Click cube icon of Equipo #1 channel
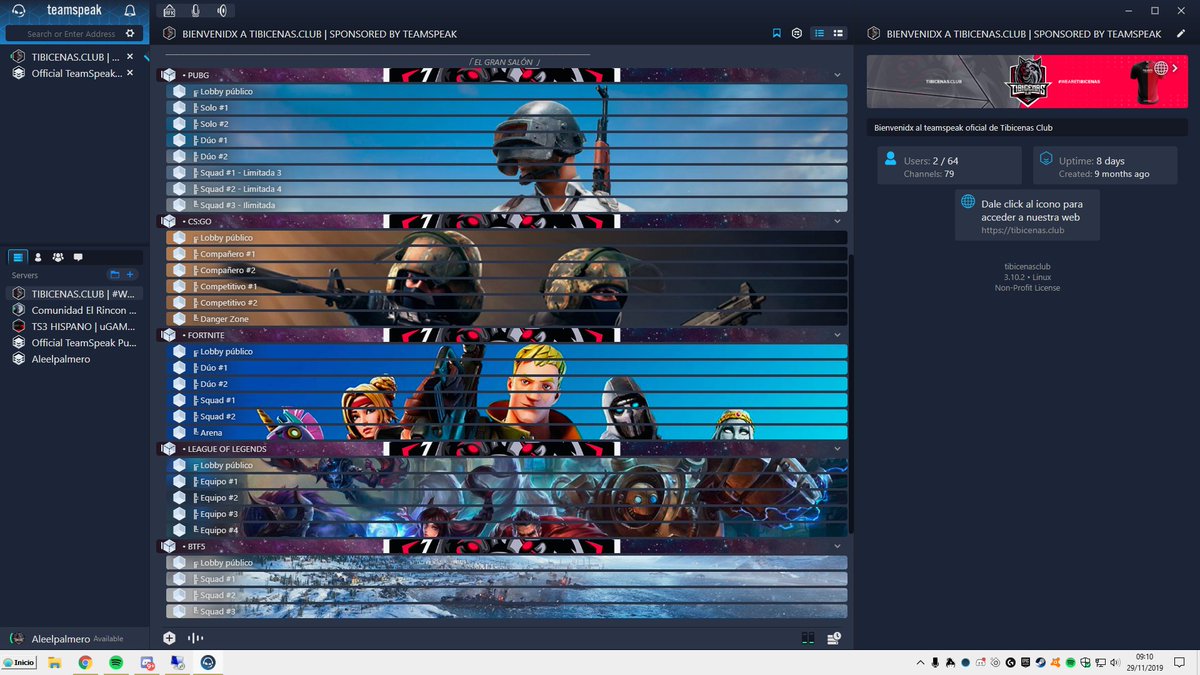The image size is (1200, 675). pyautogui.click(x=180, y=481)
